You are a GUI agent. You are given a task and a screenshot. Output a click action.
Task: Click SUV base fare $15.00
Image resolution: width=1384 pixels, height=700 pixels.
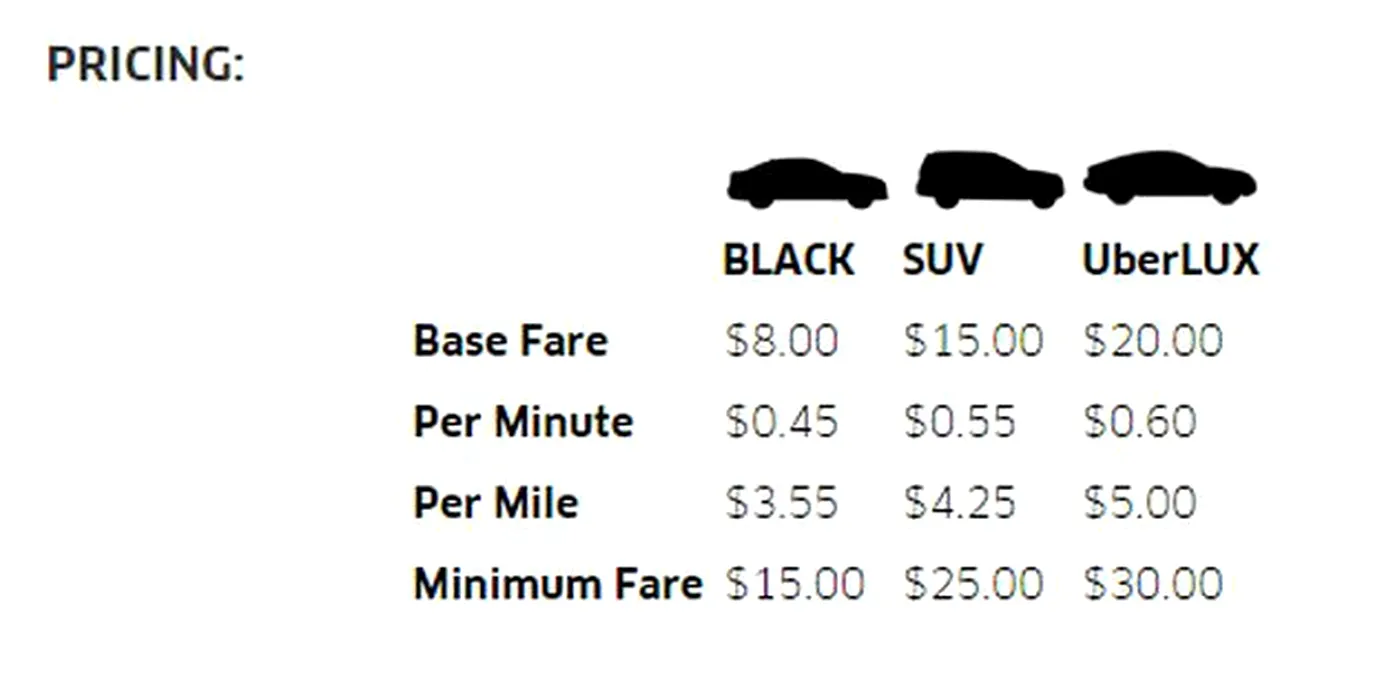tap(973, 341)
